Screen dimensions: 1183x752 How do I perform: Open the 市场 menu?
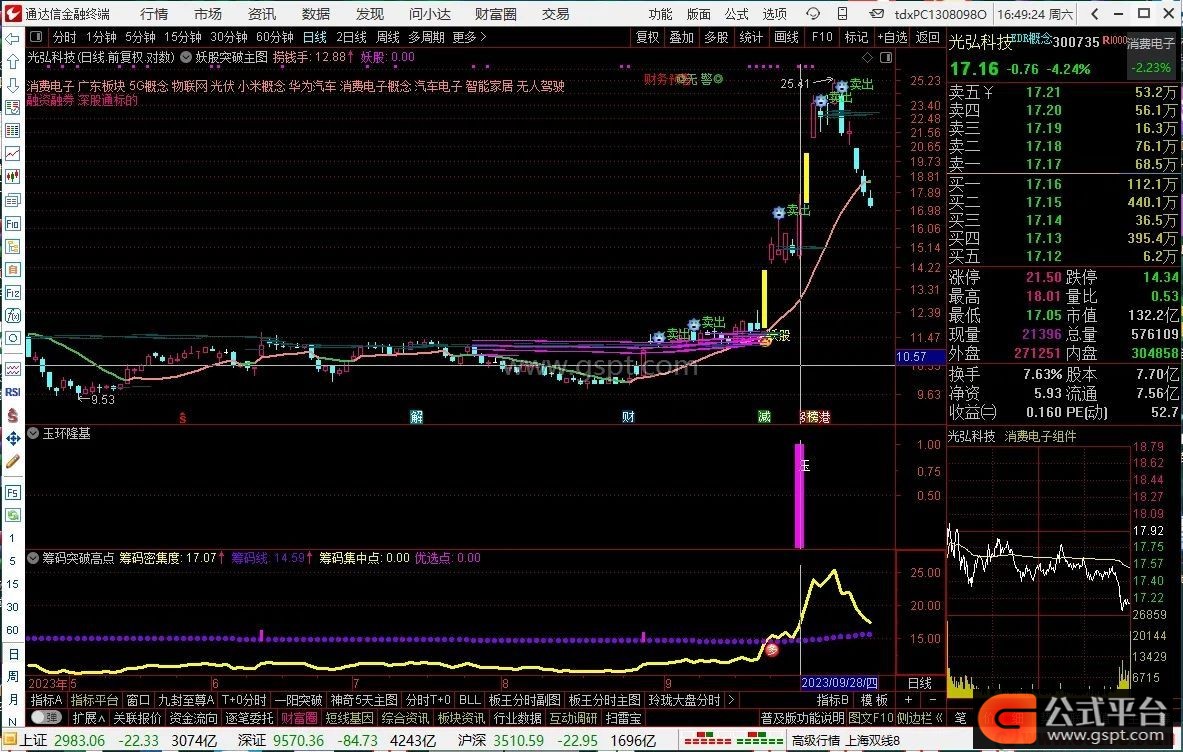click(x=207, y=14)
